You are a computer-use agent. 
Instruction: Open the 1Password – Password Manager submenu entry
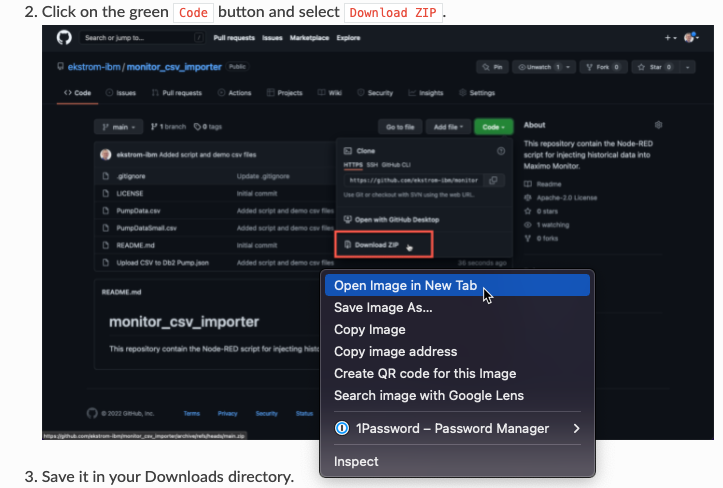pyautogui.click(x=457, y=428)
